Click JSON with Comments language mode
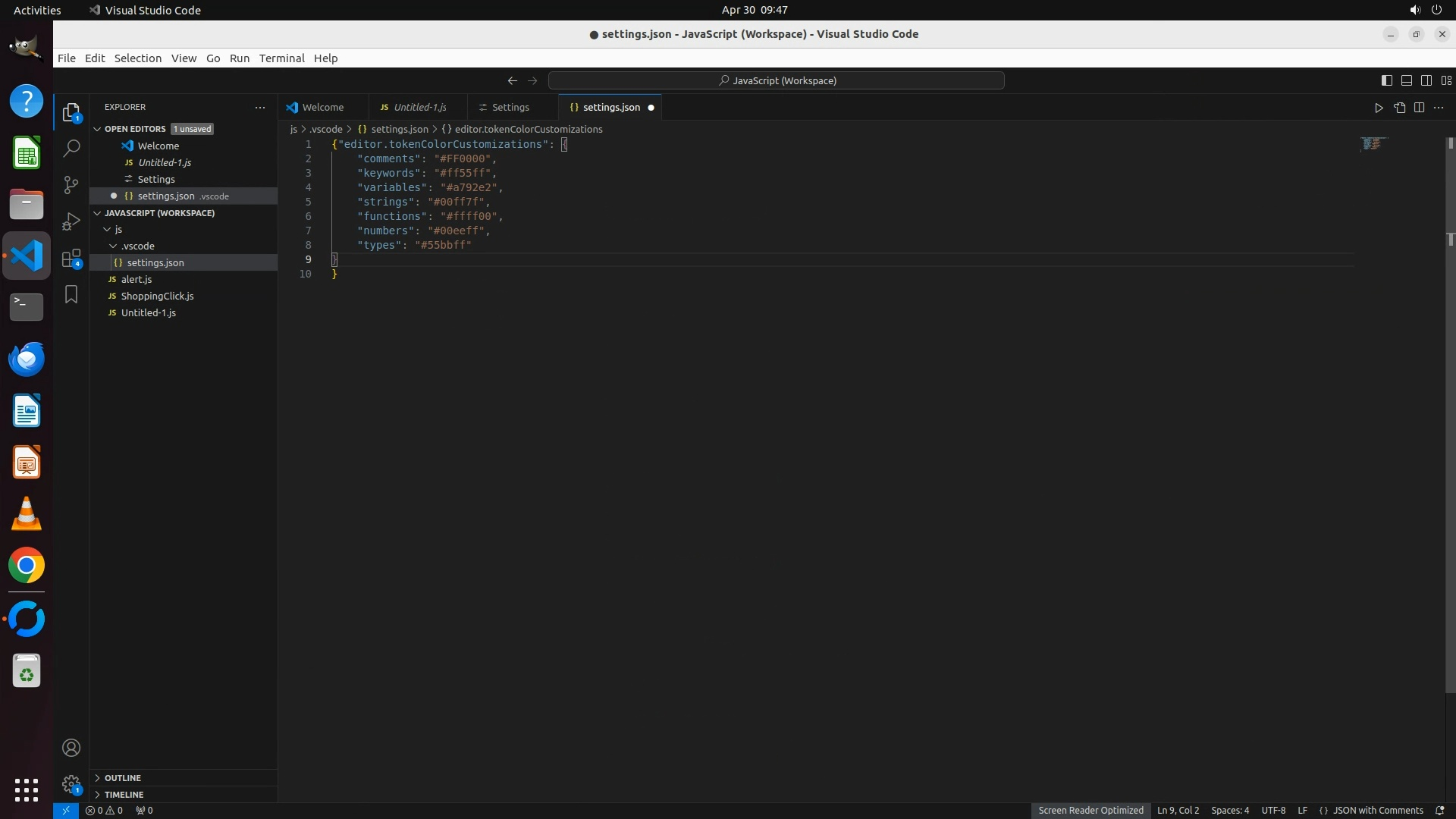1456x819 pixels. pyautogui.click(x=1377, y=811)
